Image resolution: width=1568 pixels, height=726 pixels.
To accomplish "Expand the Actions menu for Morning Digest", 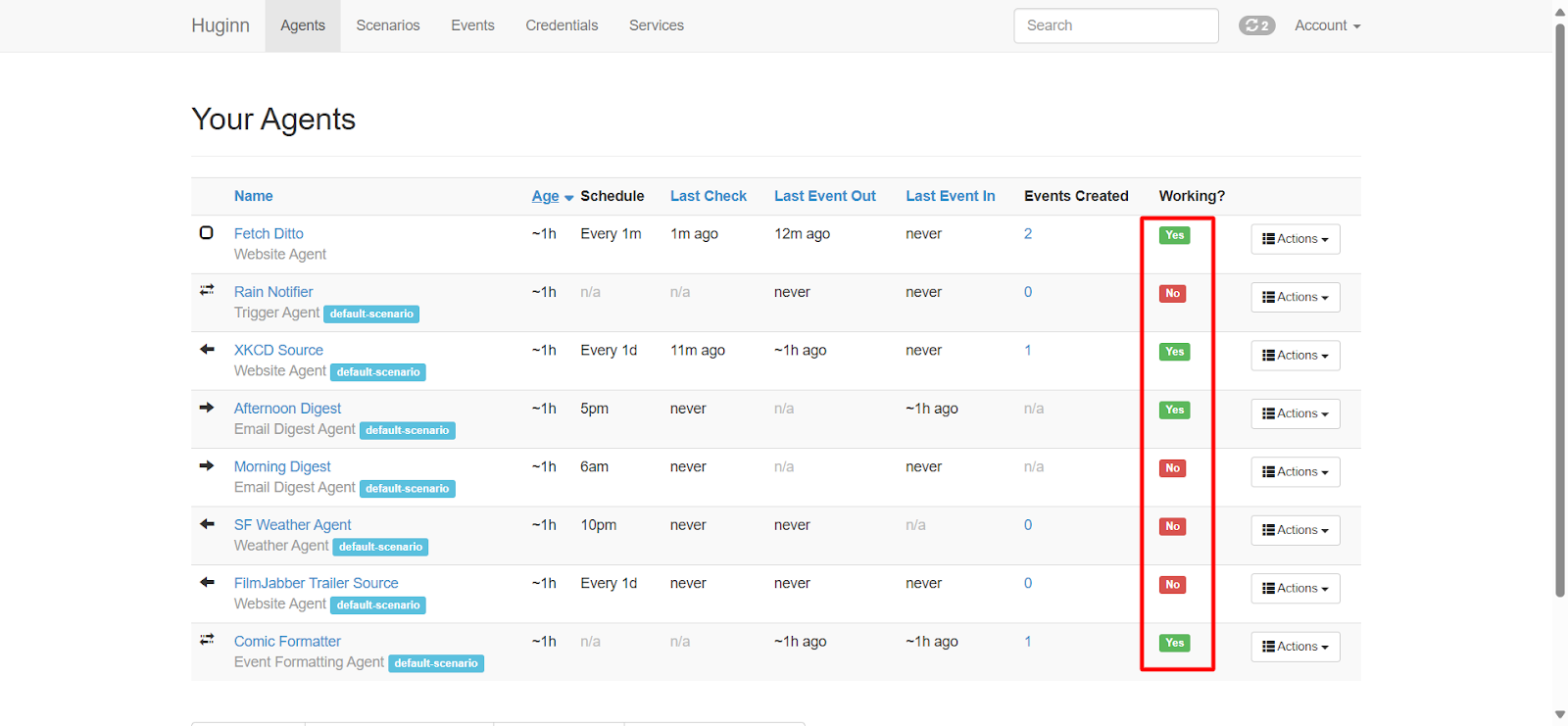I will 1295,472.
